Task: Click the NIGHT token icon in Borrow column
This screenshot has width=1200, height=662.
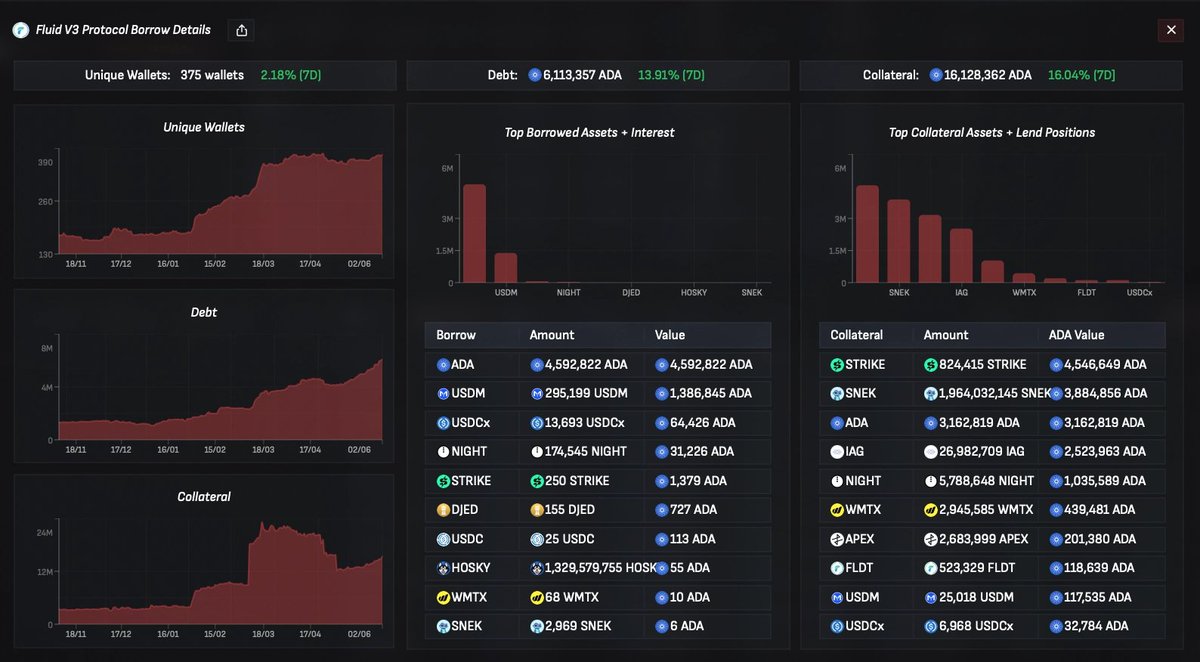Action: pos(443,452)
